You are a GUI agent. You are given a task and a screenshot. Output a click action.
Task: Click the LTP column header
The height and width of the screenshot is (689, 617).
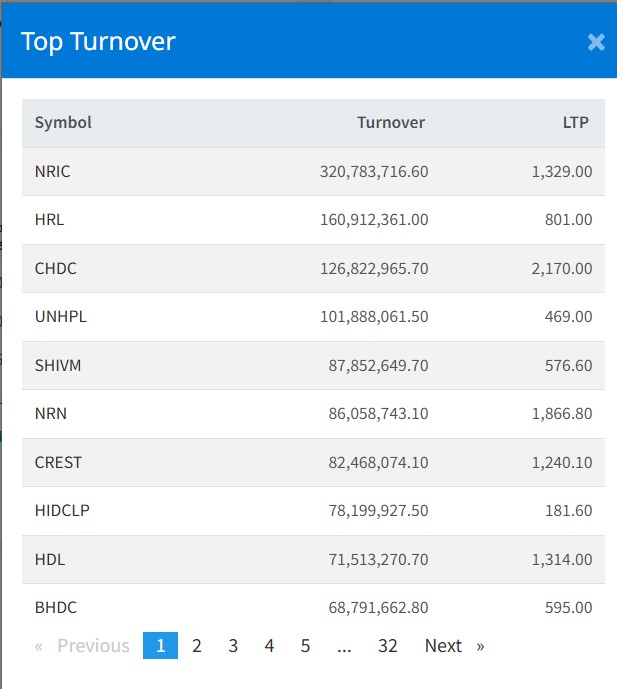click(x=575, y=123)
